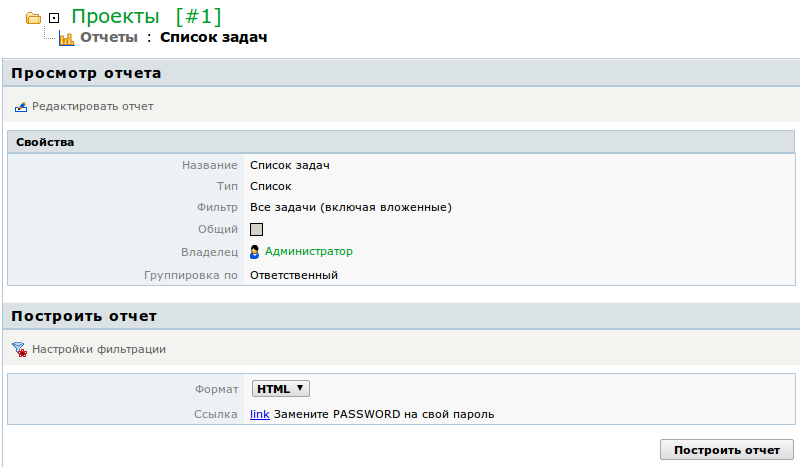This screenshot has width=800, height=467.
Task: Select the Список задач breadcrumb title
Action: [214, 38]
